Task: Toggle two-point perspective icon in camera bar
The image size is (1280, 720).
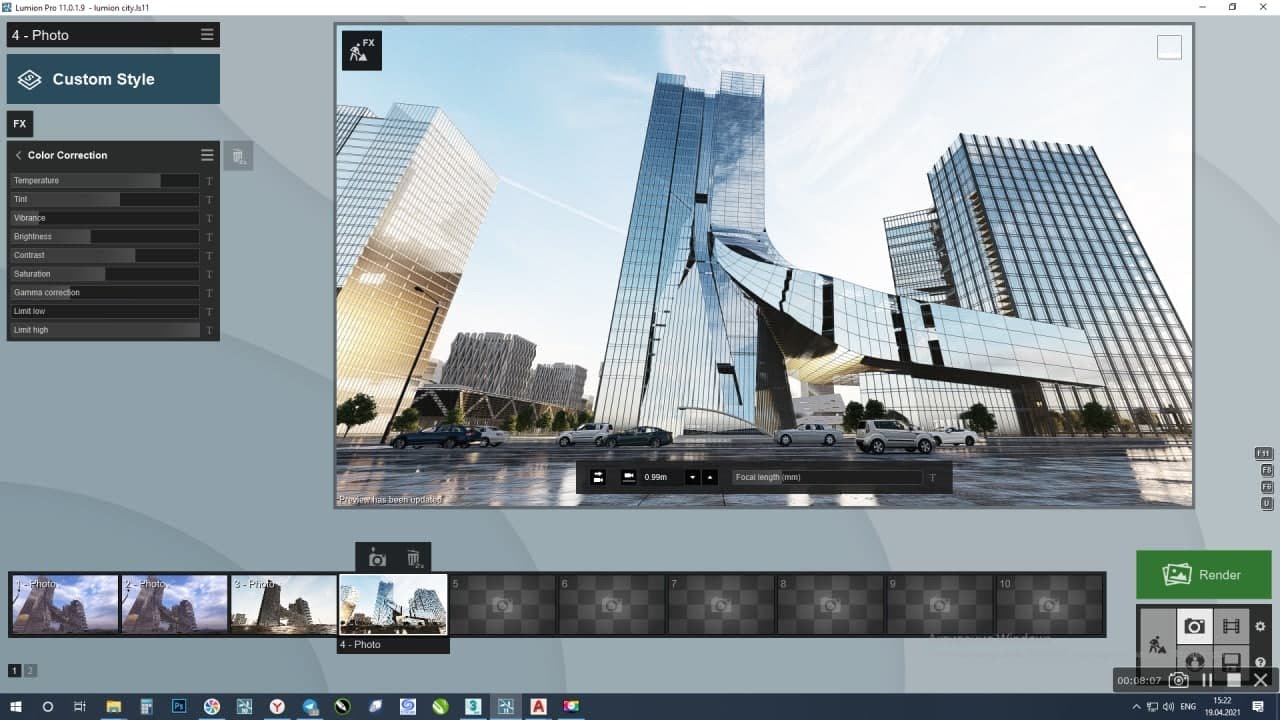Action: coord(598,477)
